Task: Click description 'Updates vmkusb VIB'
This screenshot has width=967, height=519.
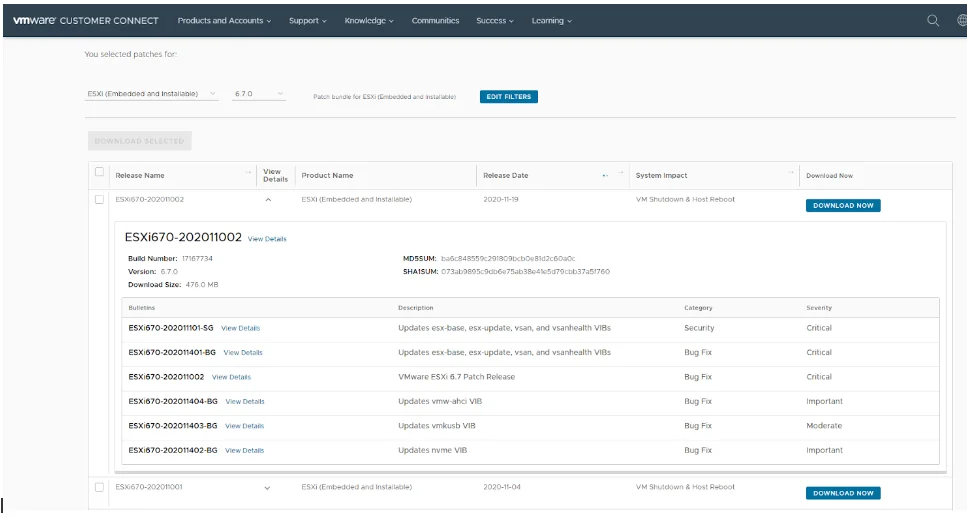Action: (437, 426)
